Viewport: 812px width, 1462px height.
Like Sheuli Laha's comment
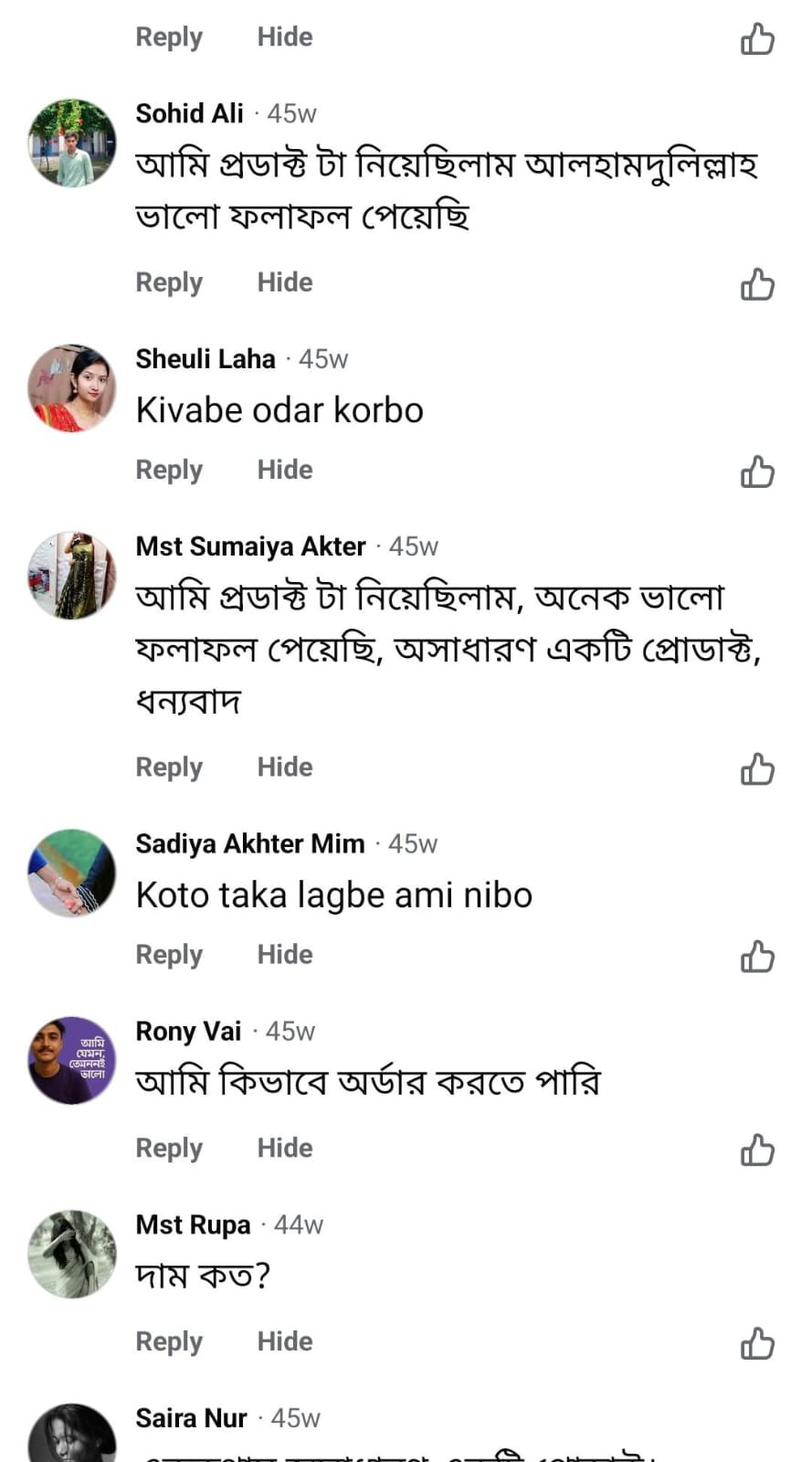(757, 472)
